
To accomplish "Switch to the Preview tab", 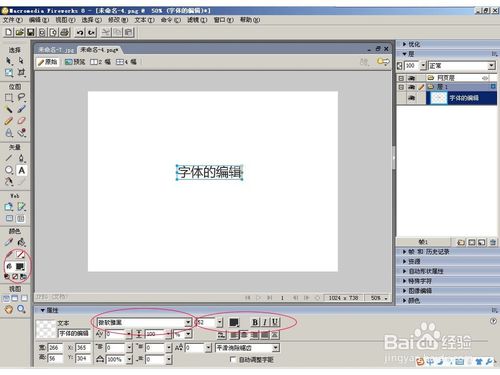I will 75,62.
